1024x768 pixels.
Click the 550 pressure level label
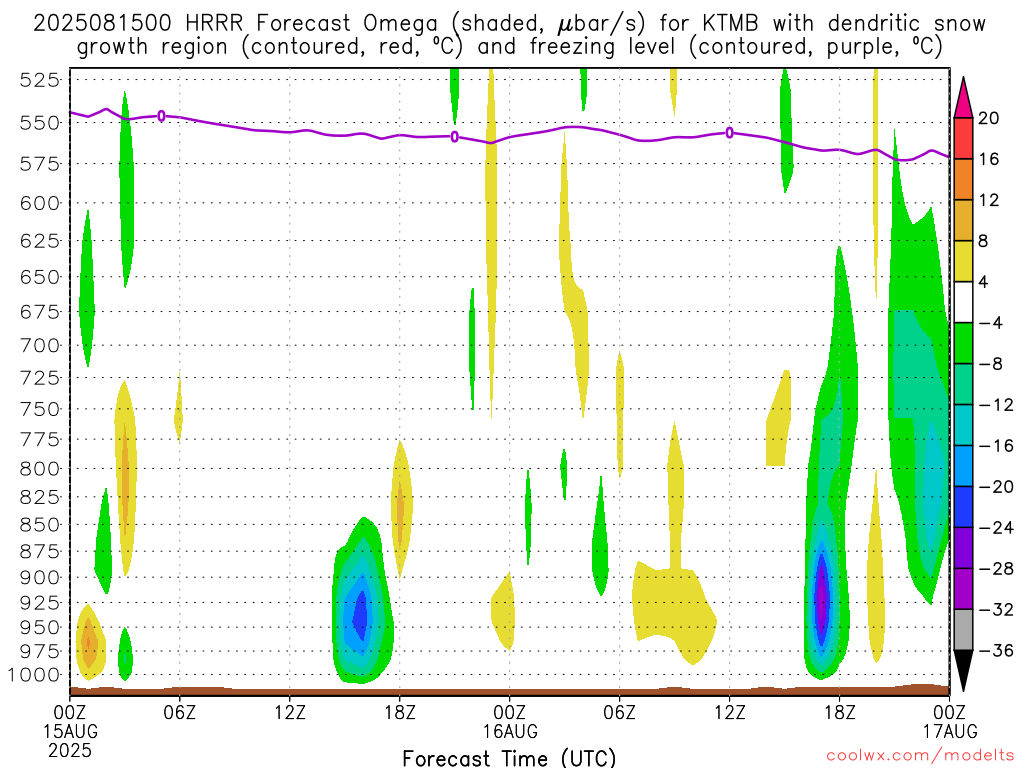[x=39, y=123]
